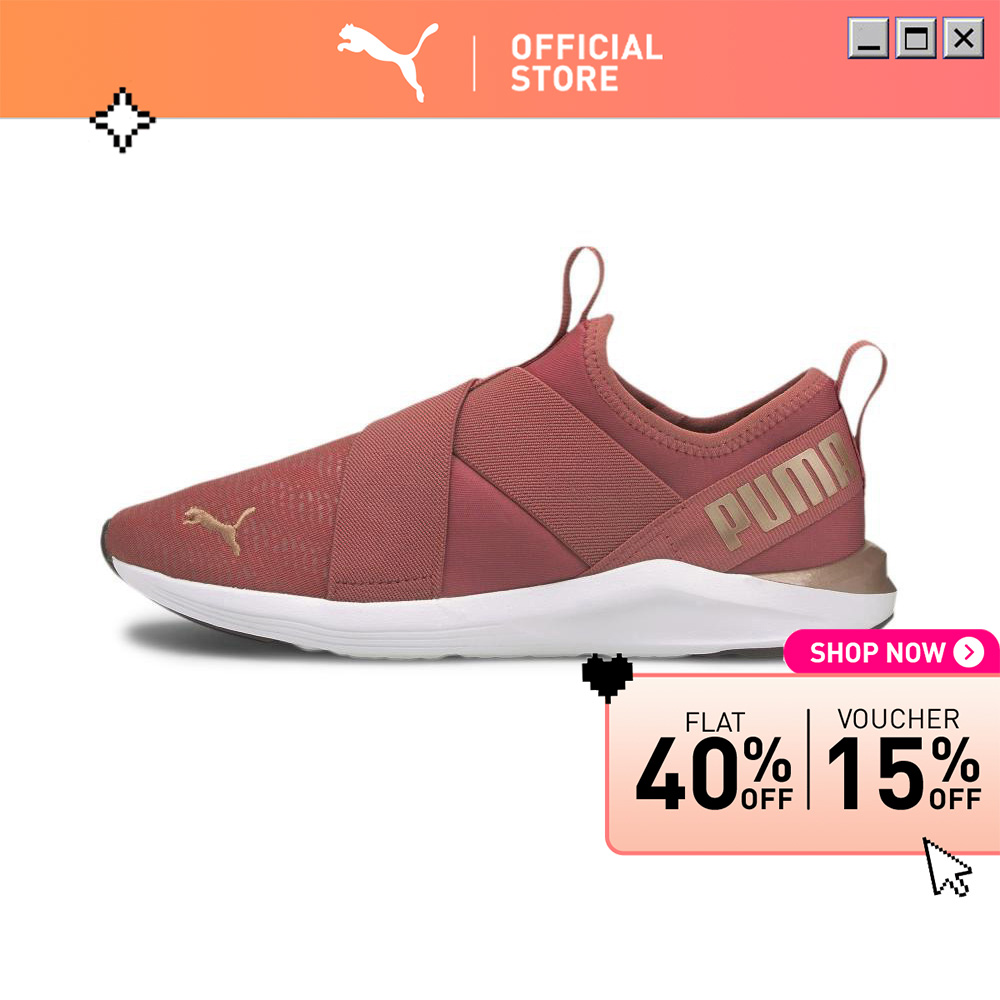Click the Voucher 15% off offer
1000x1000 pixels.
[x=903, y=760]
